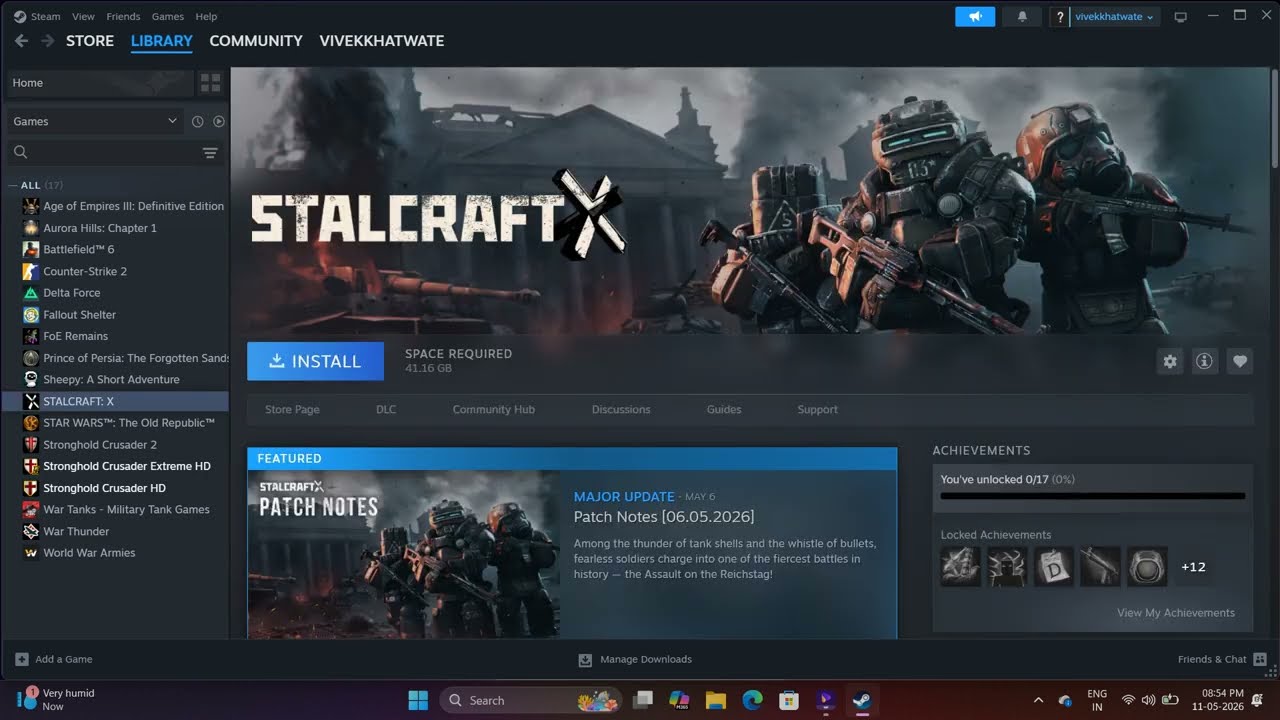Image resolution: width=1280 pixels, height=720 pixels.
Task: Sort games by recent activity clock icon
Action: tap(197, 121)
